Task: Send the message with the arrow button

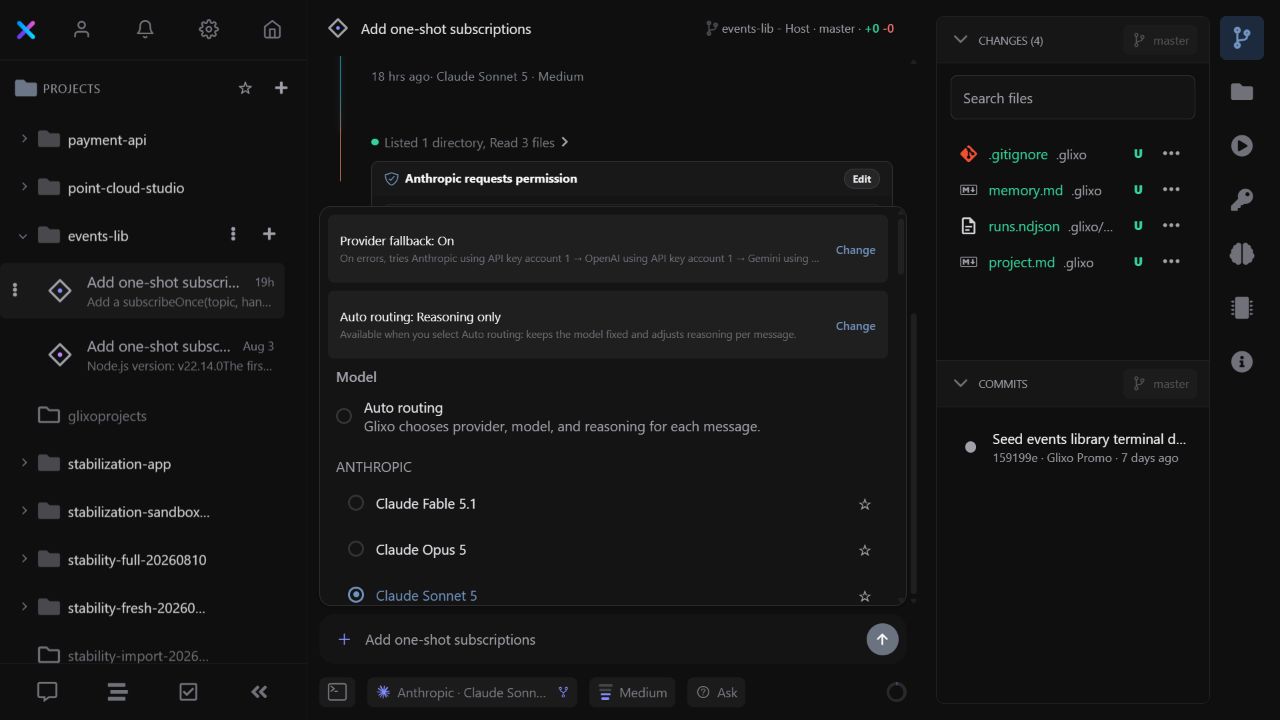Action: click(882, 639)
